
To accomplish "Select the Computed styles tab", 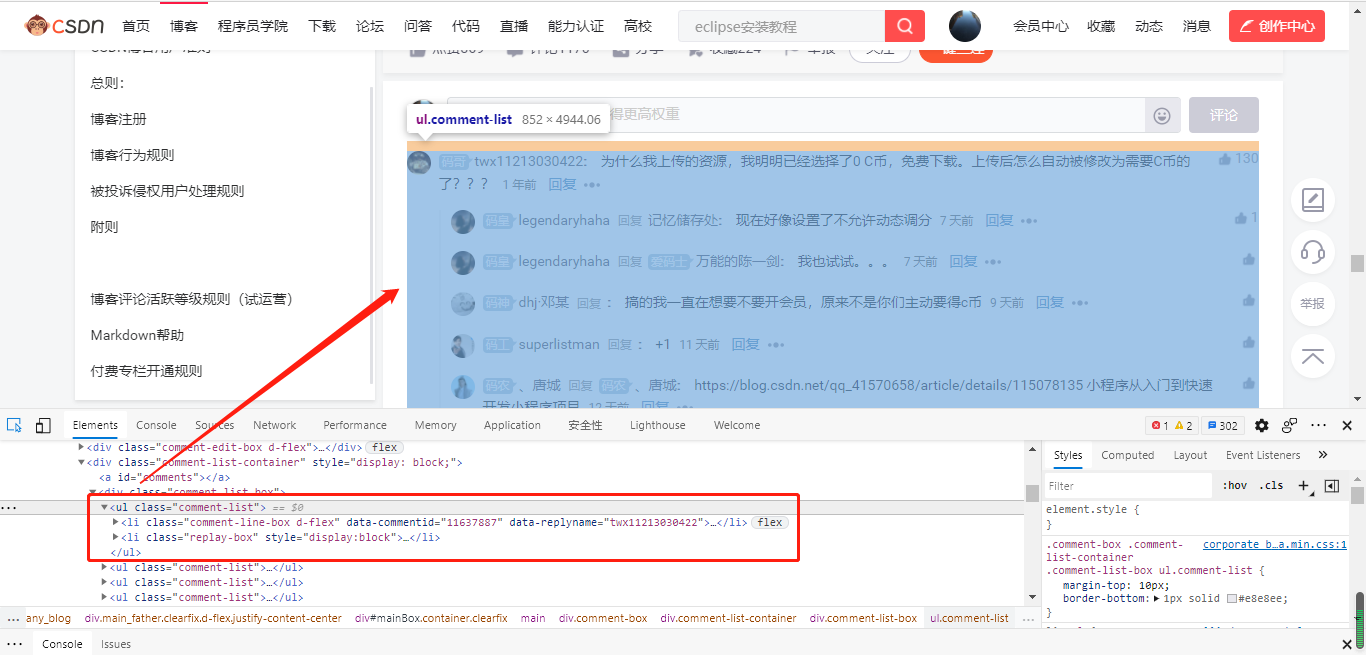I will [1128, 455].
